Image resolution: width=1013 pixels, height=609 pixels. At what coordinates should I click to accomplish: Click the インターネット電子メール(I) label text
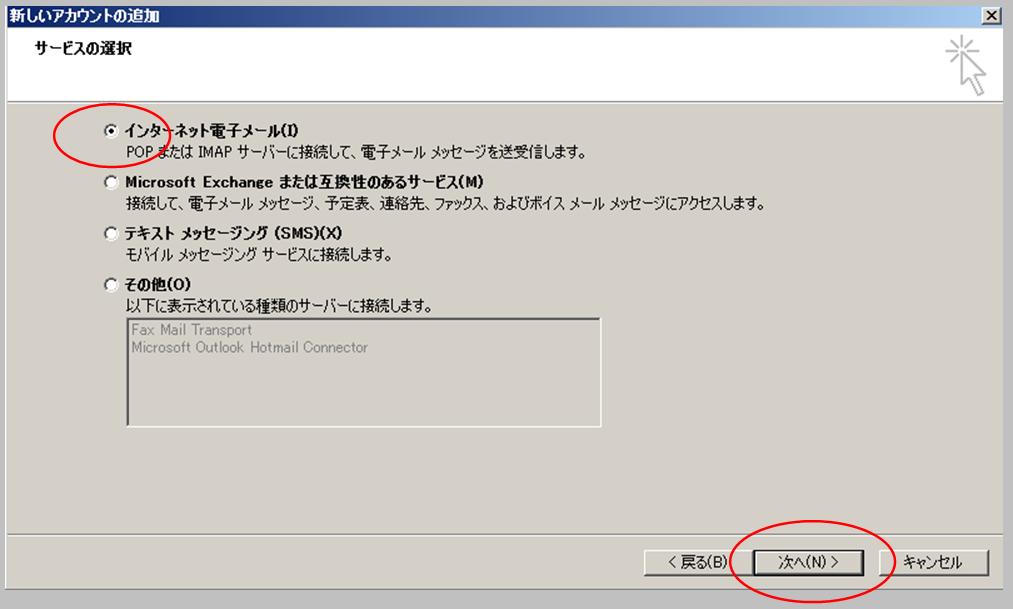[211, 131]
